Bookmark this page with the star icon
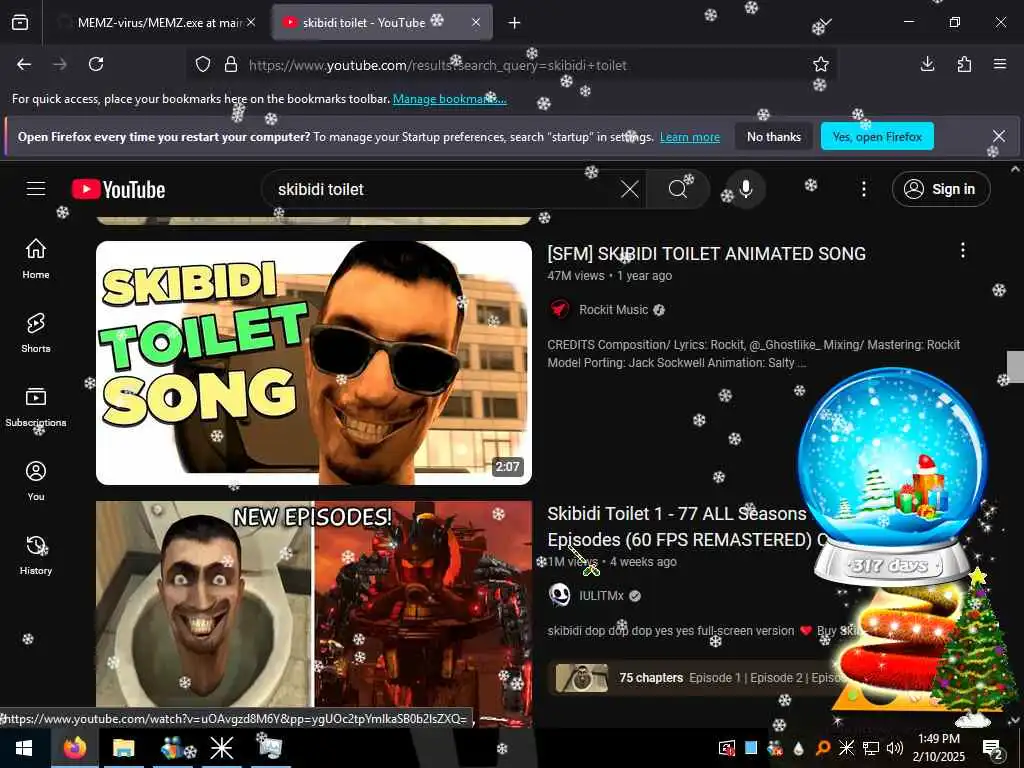The width and height of the screenshot is (1024, 768). 820,64
